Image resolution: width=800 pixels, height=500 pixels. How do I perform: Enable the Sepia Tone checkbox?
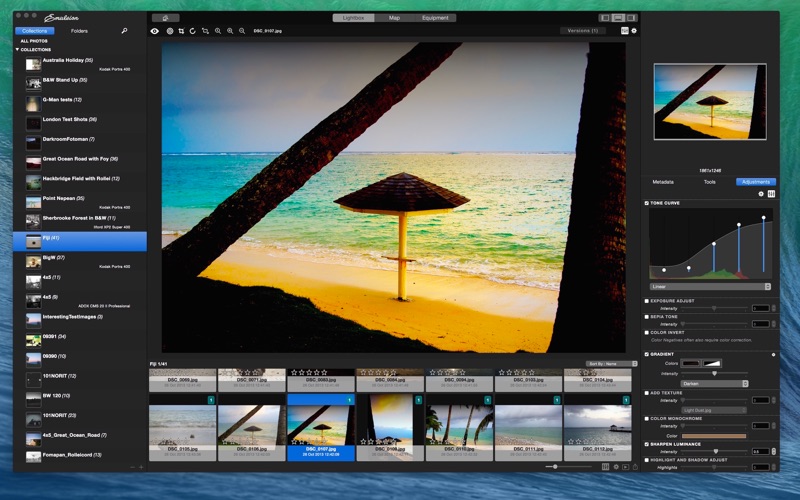(x=647, y=317)
